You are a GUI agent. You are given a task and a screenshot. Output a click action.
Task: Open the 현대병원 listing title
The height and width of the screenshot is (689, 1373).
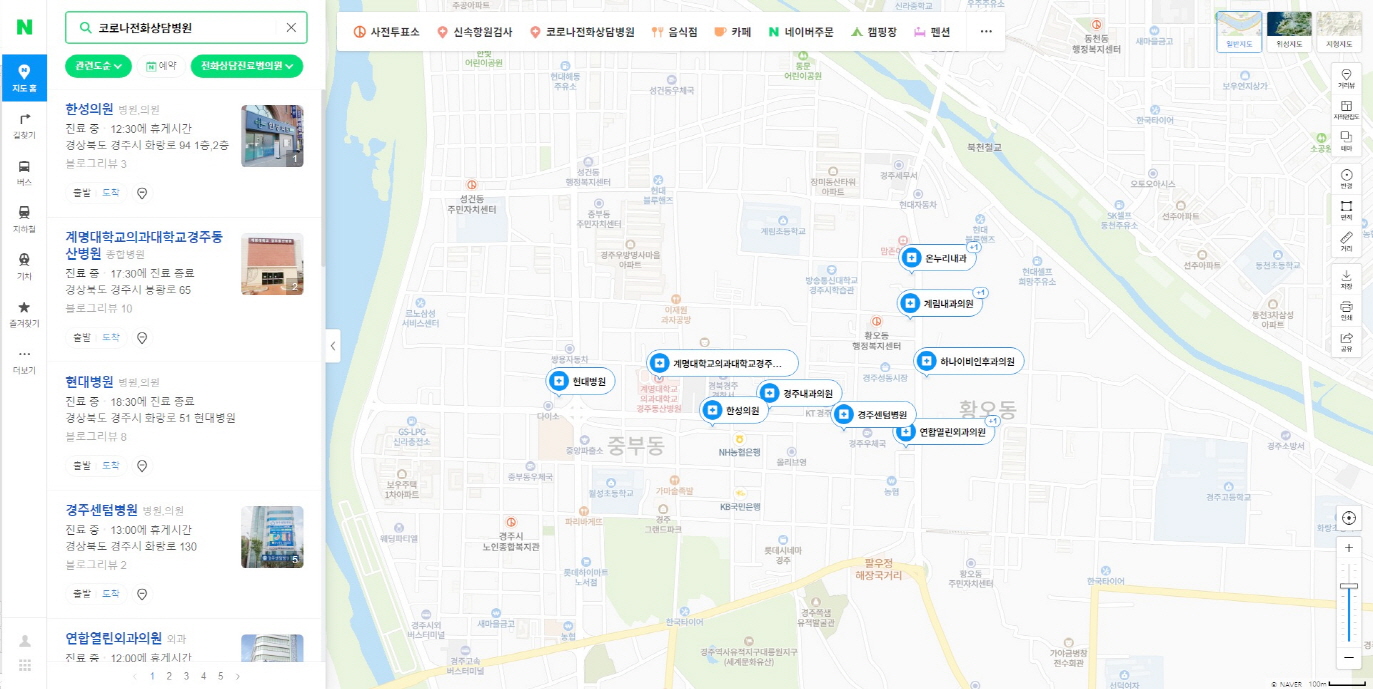click(89, 382)
